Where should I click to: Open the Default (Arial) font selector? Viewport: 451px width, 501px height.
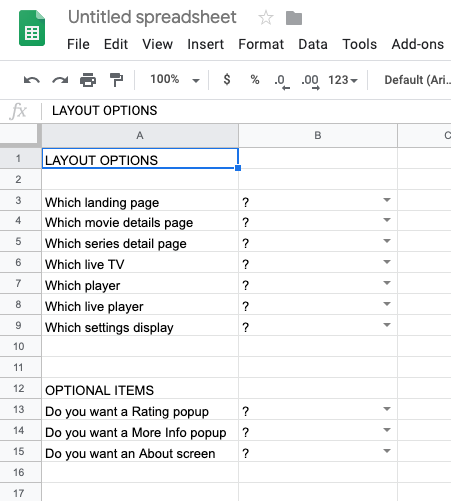417,80
